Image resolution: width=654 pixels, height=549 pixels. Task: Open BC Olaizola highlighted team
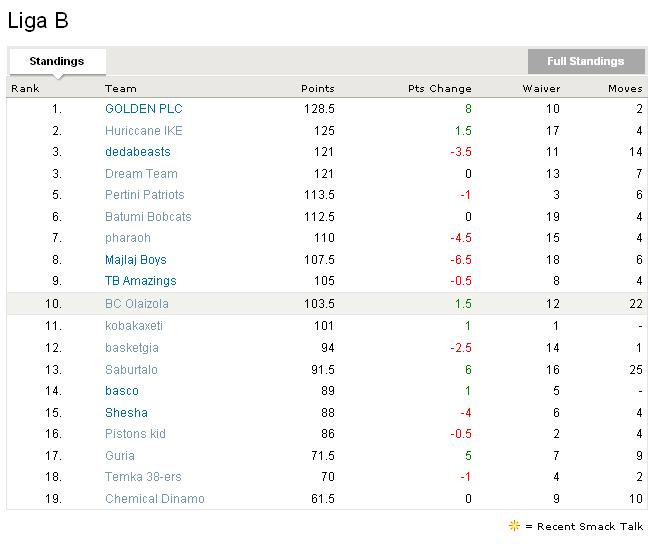(x=136, y=304)
